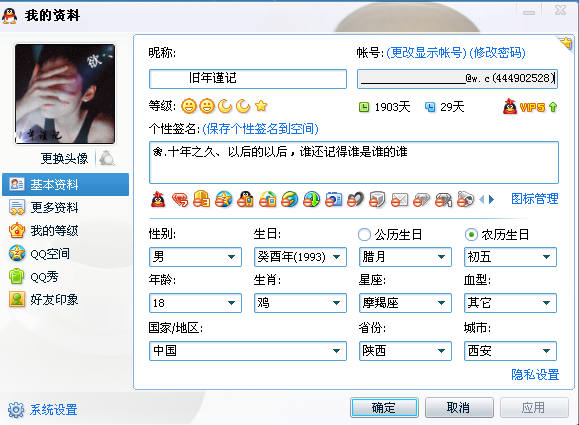The height and width of the screenshot is (425, 579).
Task: Click the 更换头像 link
Action: point(64,158)
